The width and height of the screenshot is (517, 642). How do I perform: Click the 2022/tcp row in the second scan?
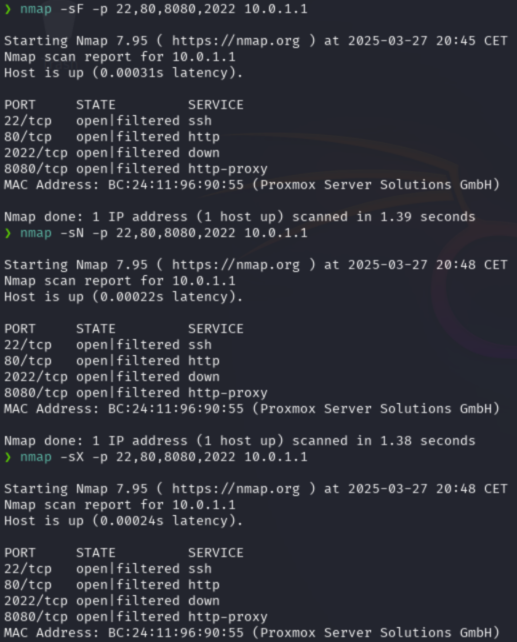pos(112,377)
